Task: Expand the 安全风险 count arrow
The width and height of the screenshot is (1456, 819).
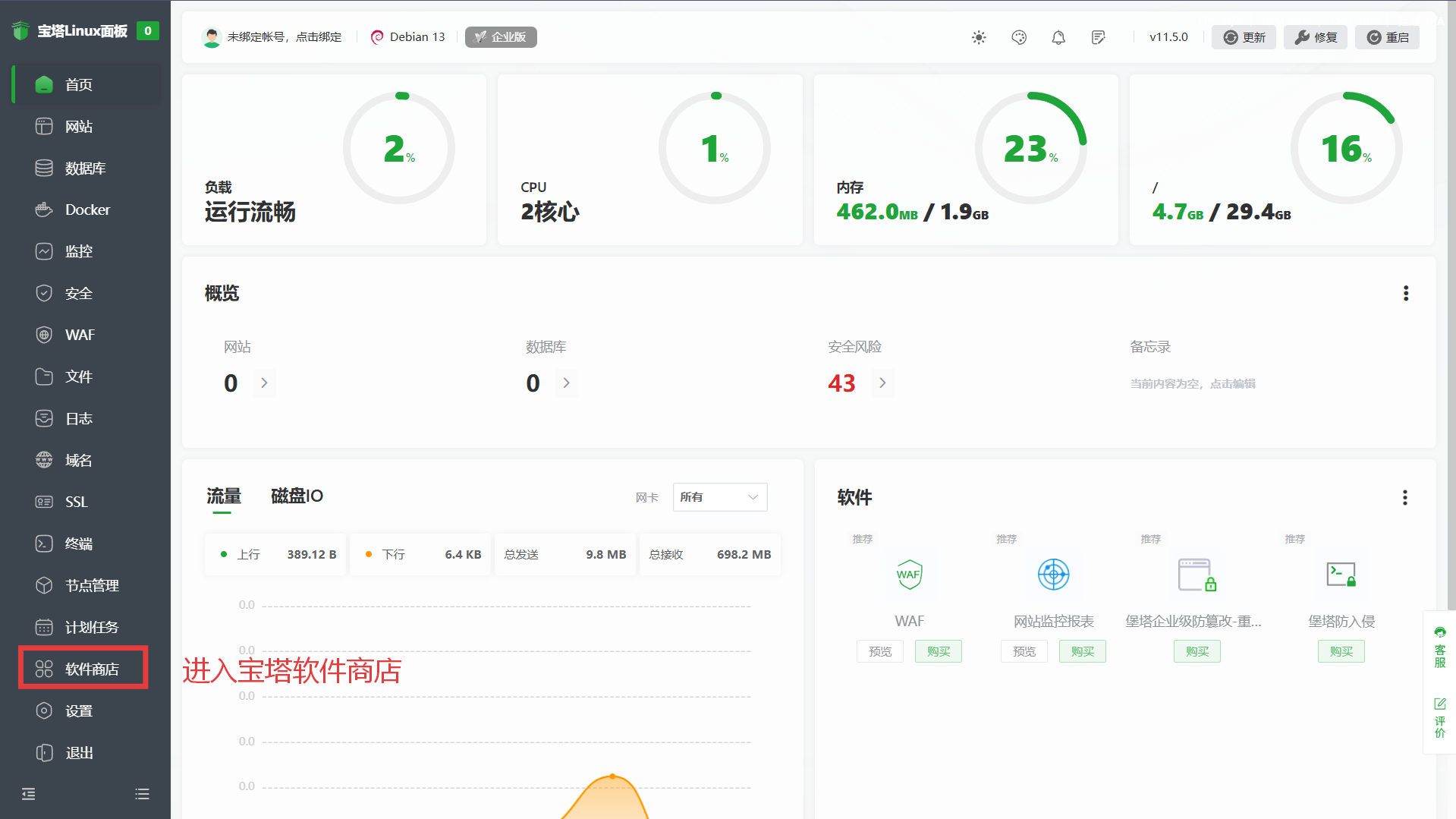Action: (882, 383)
